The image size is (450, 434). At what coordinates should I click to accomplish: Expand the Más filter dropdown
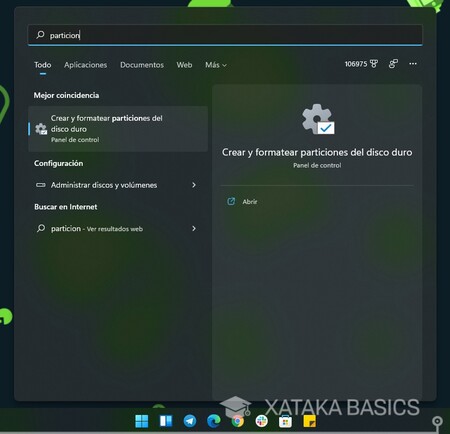pyautogui.click(x=216, y=65)
